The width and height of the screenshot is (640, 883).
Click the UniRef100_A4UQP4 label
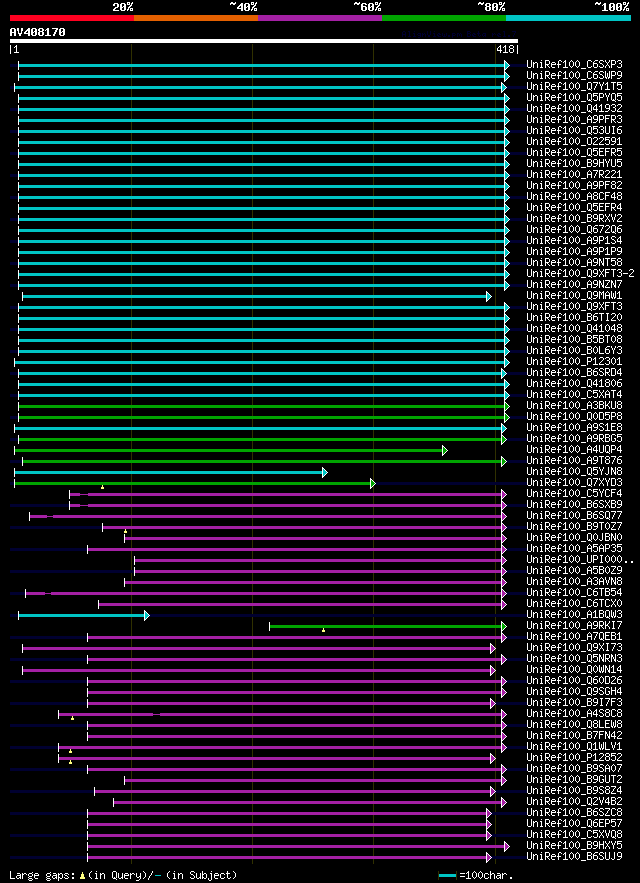click(574, 449)
